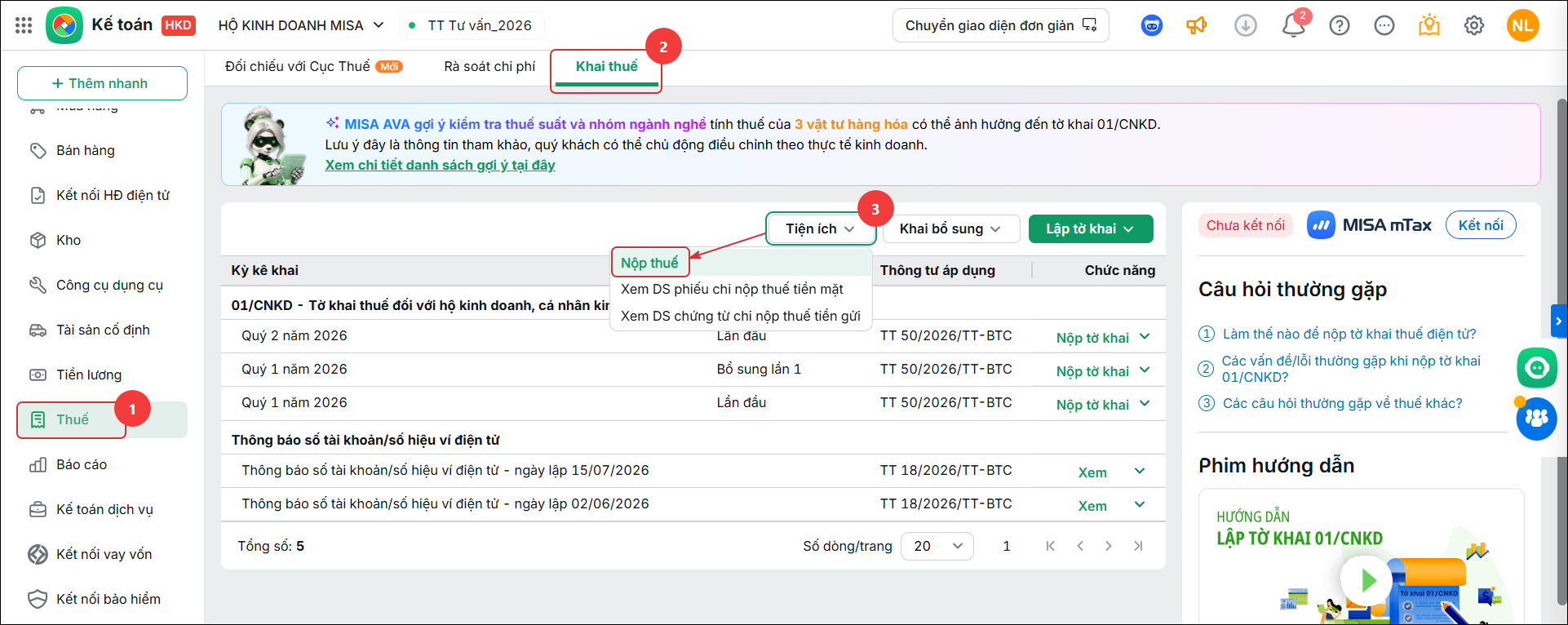The width and height of the screenshot is (1568, 625).
Task: Expand options arrow for Quý 2 năm 2026
Action: (1145, 337)
